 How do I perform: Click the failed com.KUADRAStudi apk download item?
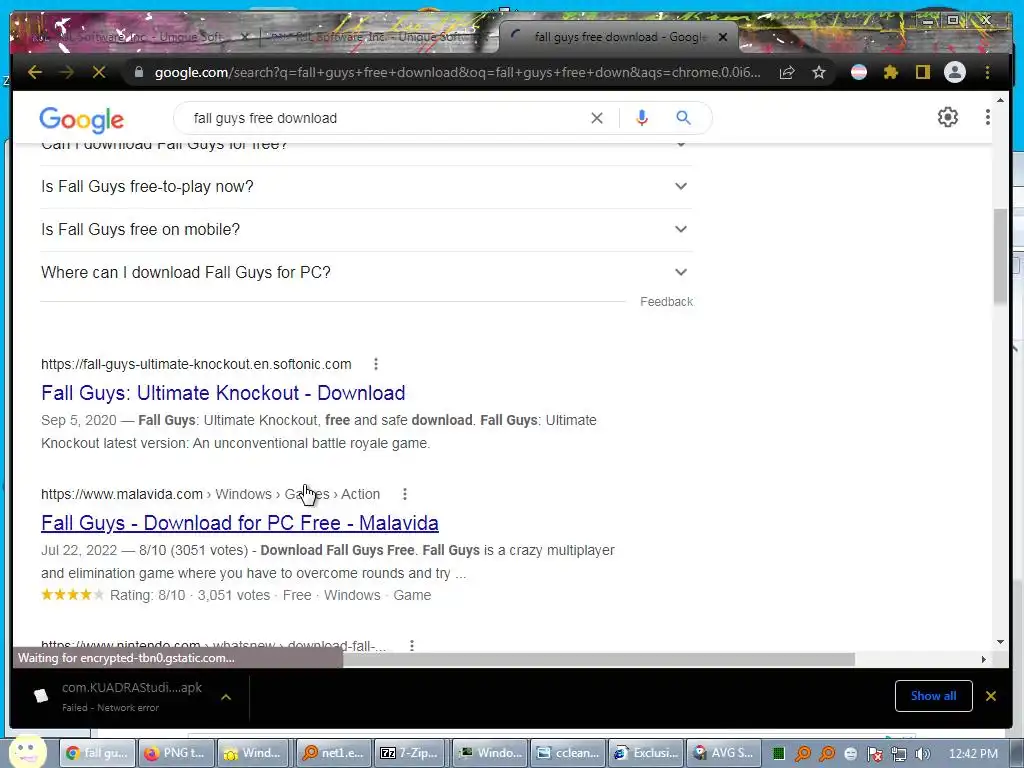[131, 696]
